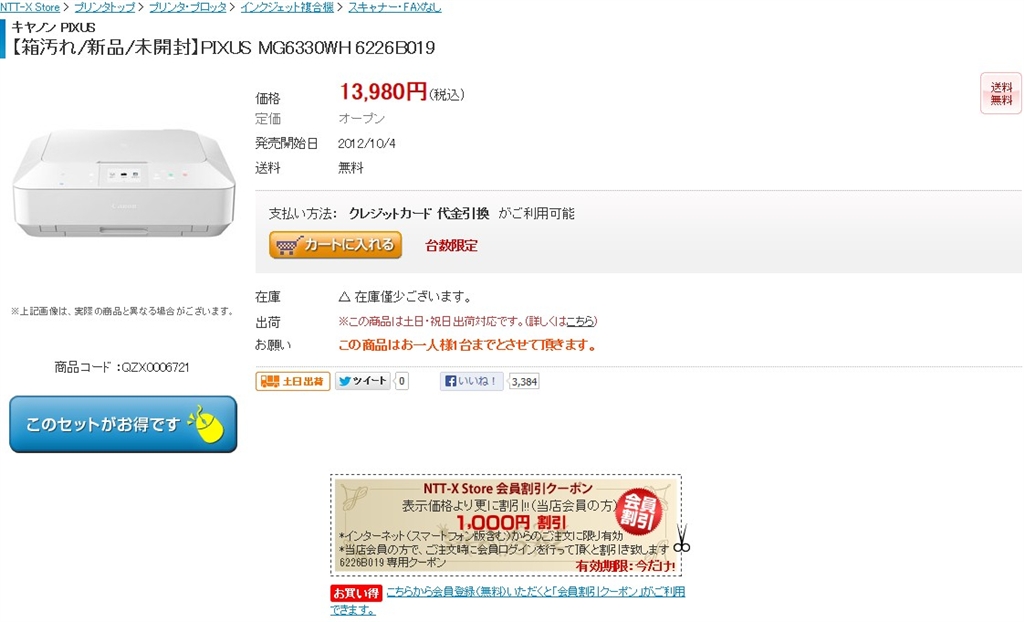Click the red 会員割引 round stamp
This screenshot has height=622, width=1024.
click(x=639, y=512)
